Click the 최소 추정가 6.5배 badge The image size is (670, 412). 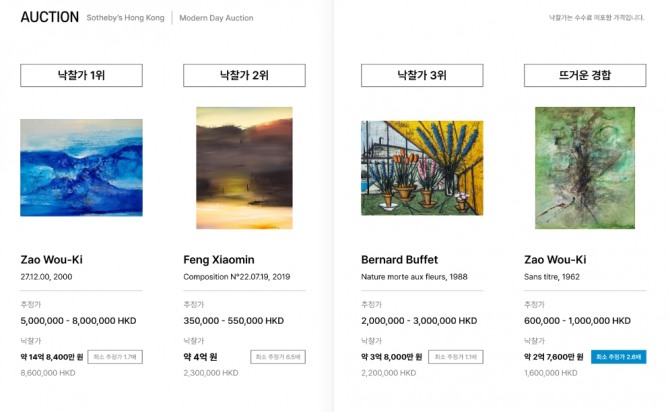(x=278, y=357)
